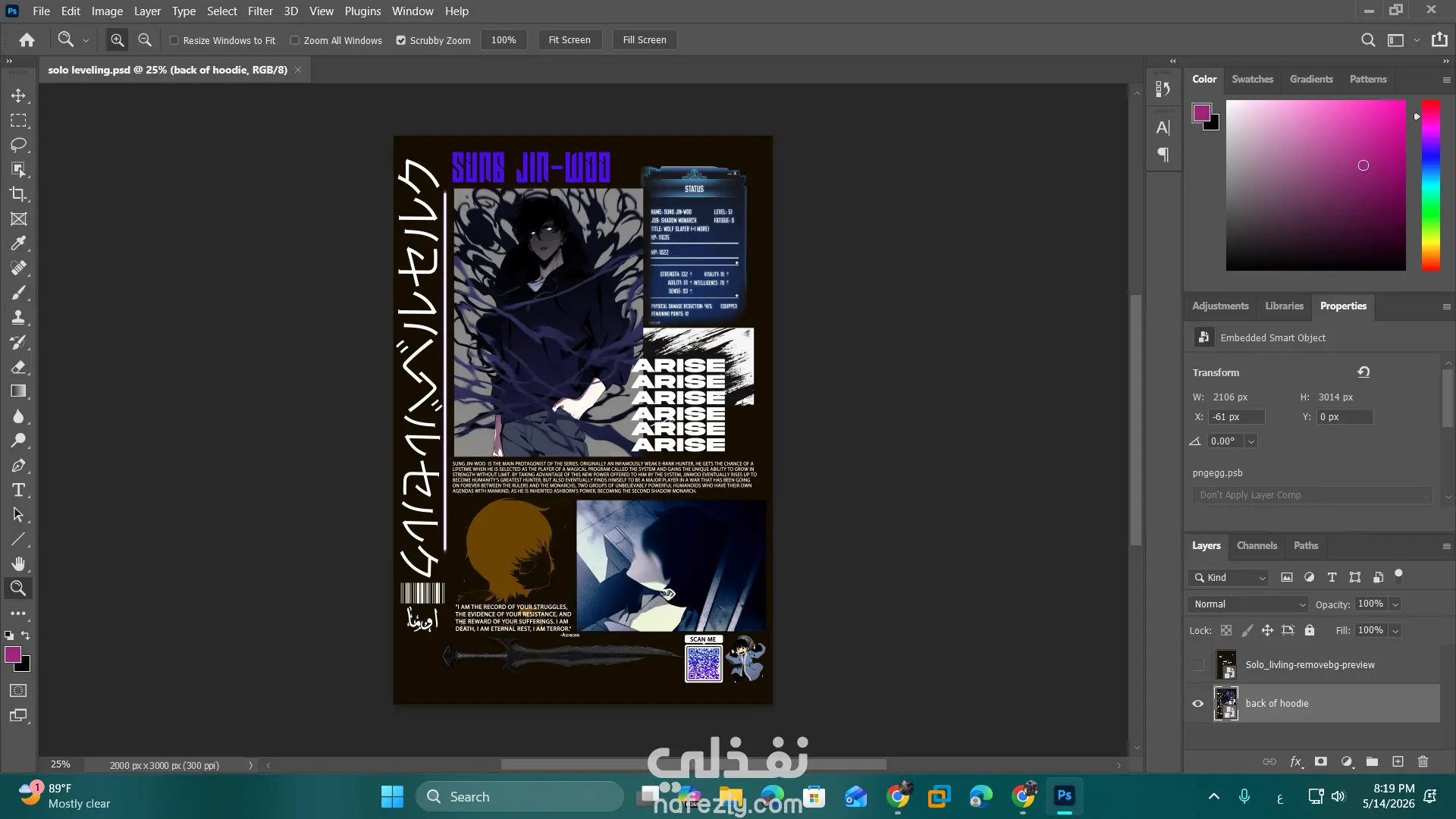Expand the Fill slider dropdown

(x=1395, y=630)
